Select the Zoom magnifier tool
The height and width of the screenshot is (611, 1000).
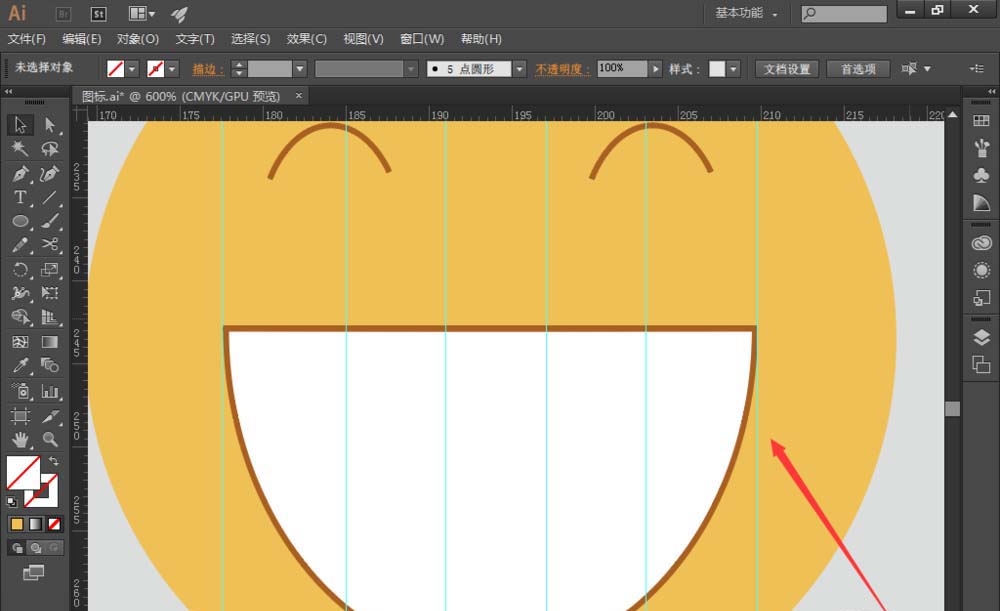[50, 439]
